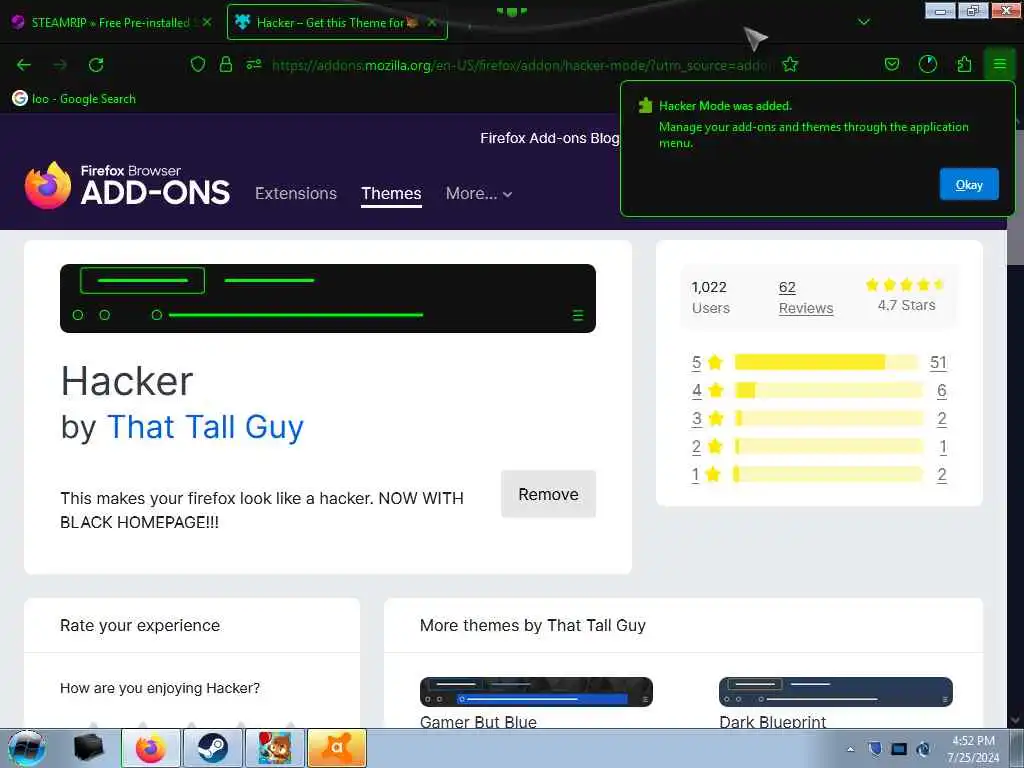Switch to the STEAMRIP tab

[111, 22]
